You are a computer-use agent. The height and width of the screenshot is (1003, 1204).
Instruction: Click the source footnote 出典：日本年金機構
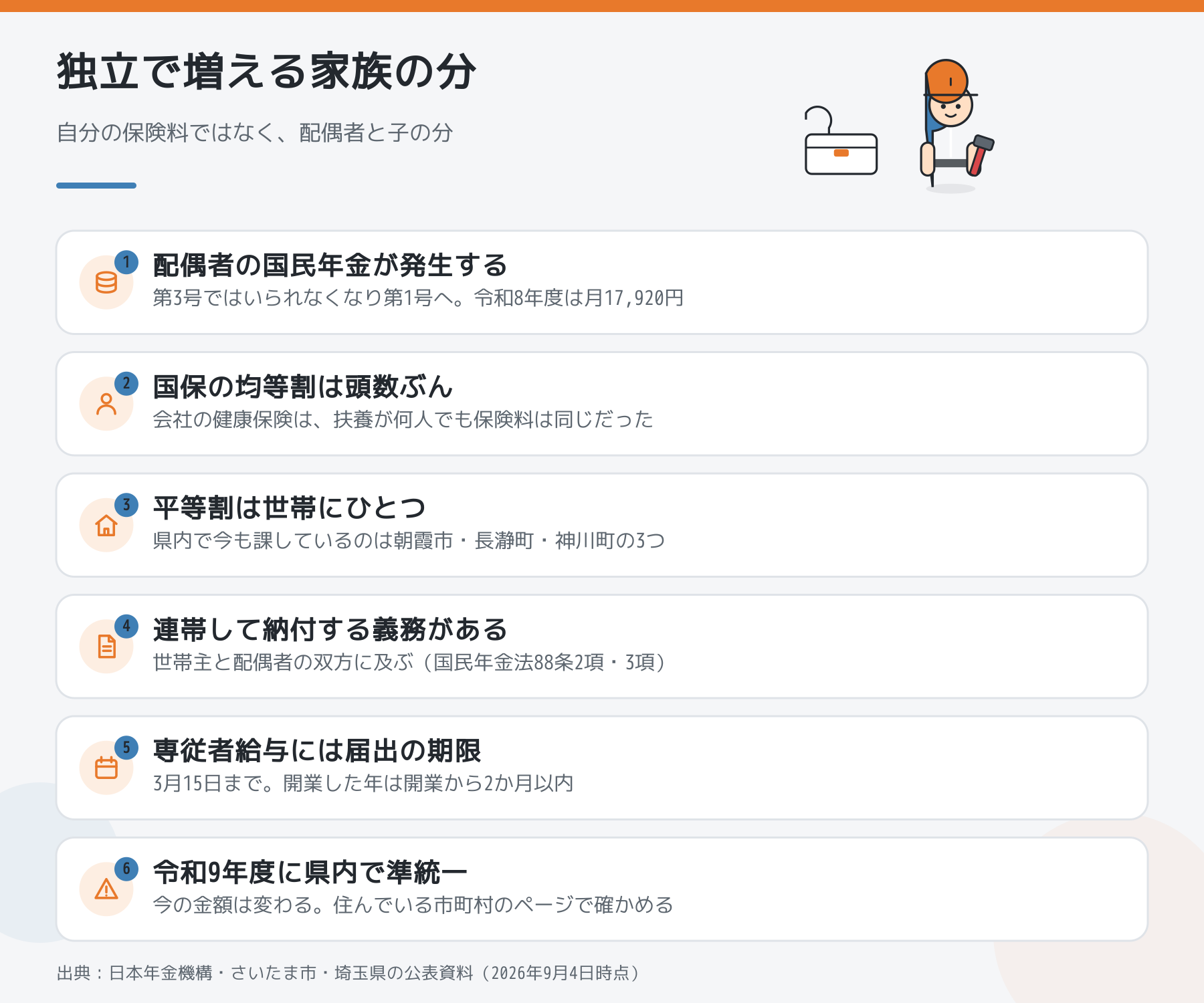tap(348, 973)
